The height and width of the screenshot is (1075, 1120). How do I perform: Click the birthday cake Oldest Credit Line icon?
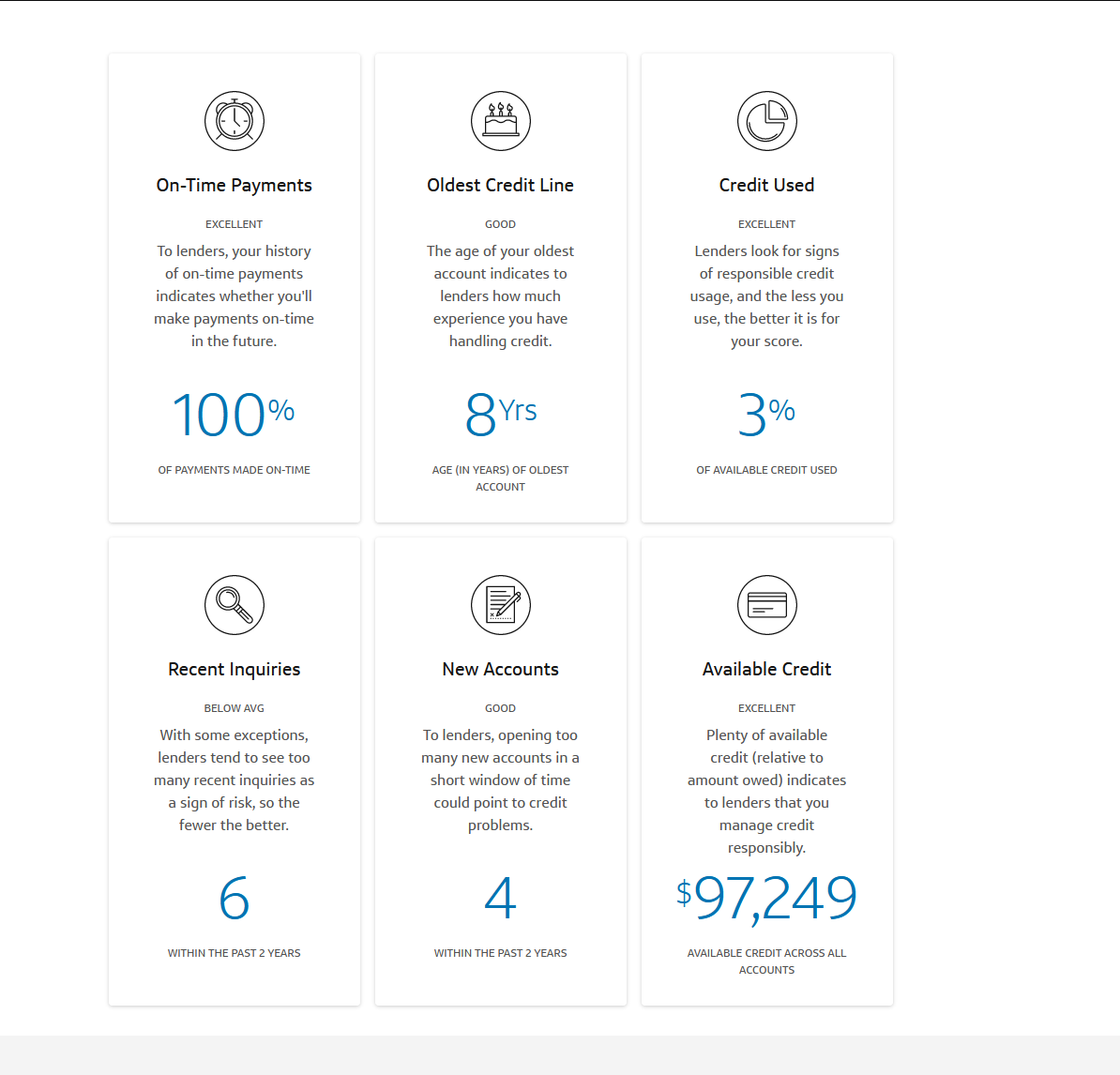coord(500,121)
